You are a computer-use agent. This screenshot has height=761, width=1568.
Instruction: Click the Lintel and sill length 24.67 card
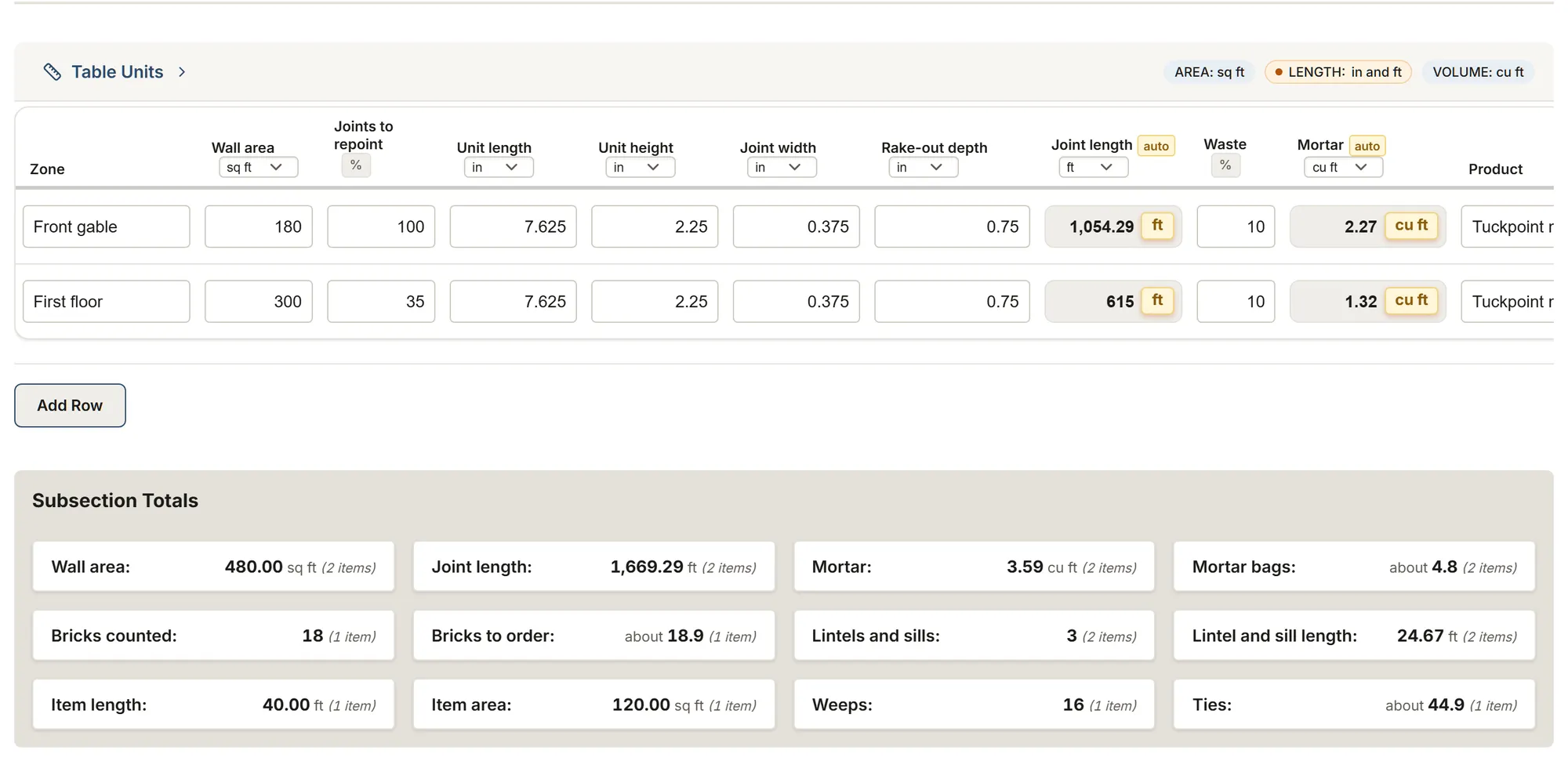tap(1354, 636)
